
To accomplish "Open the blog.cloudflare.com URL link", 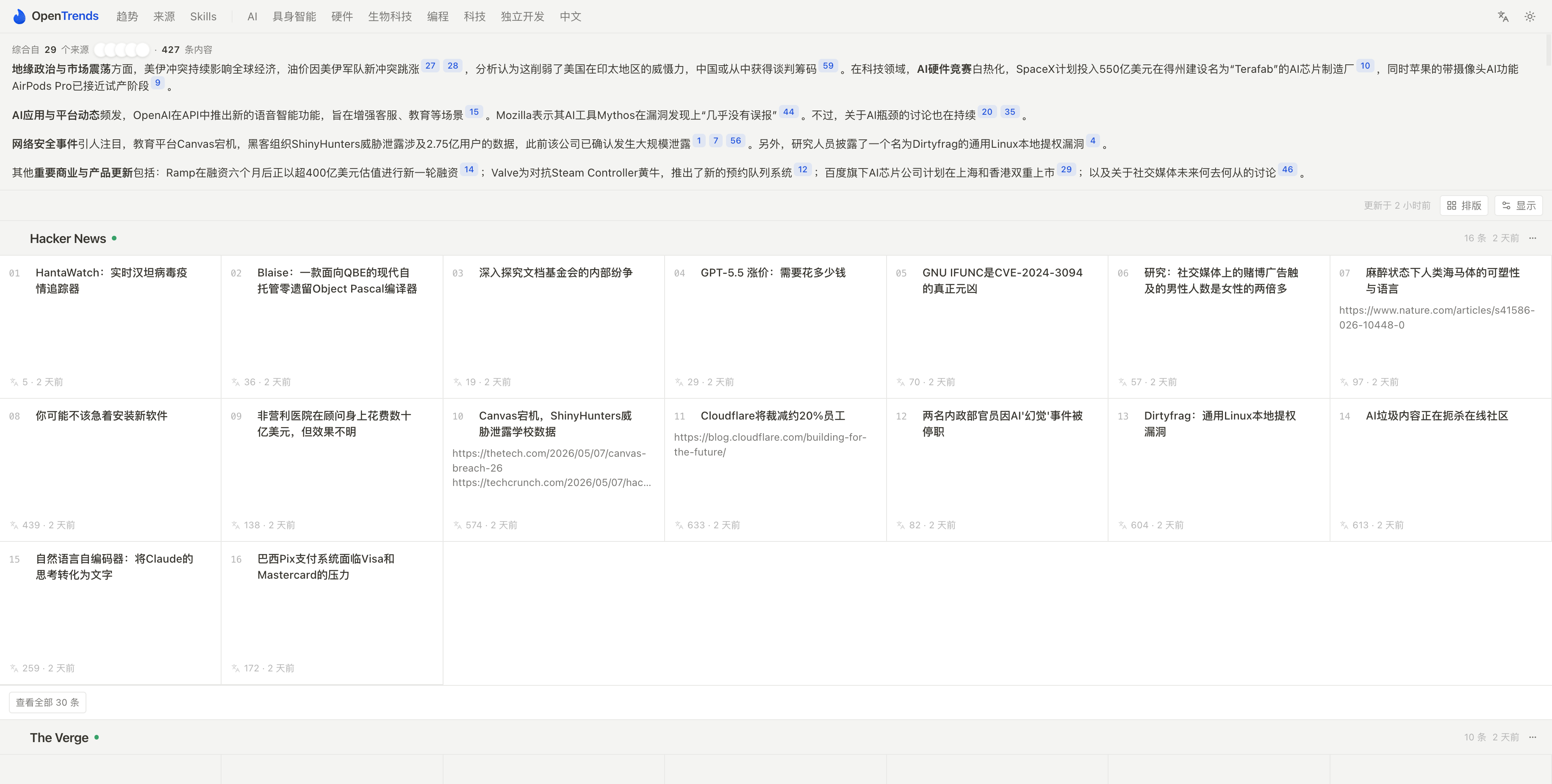I will 770,444.
